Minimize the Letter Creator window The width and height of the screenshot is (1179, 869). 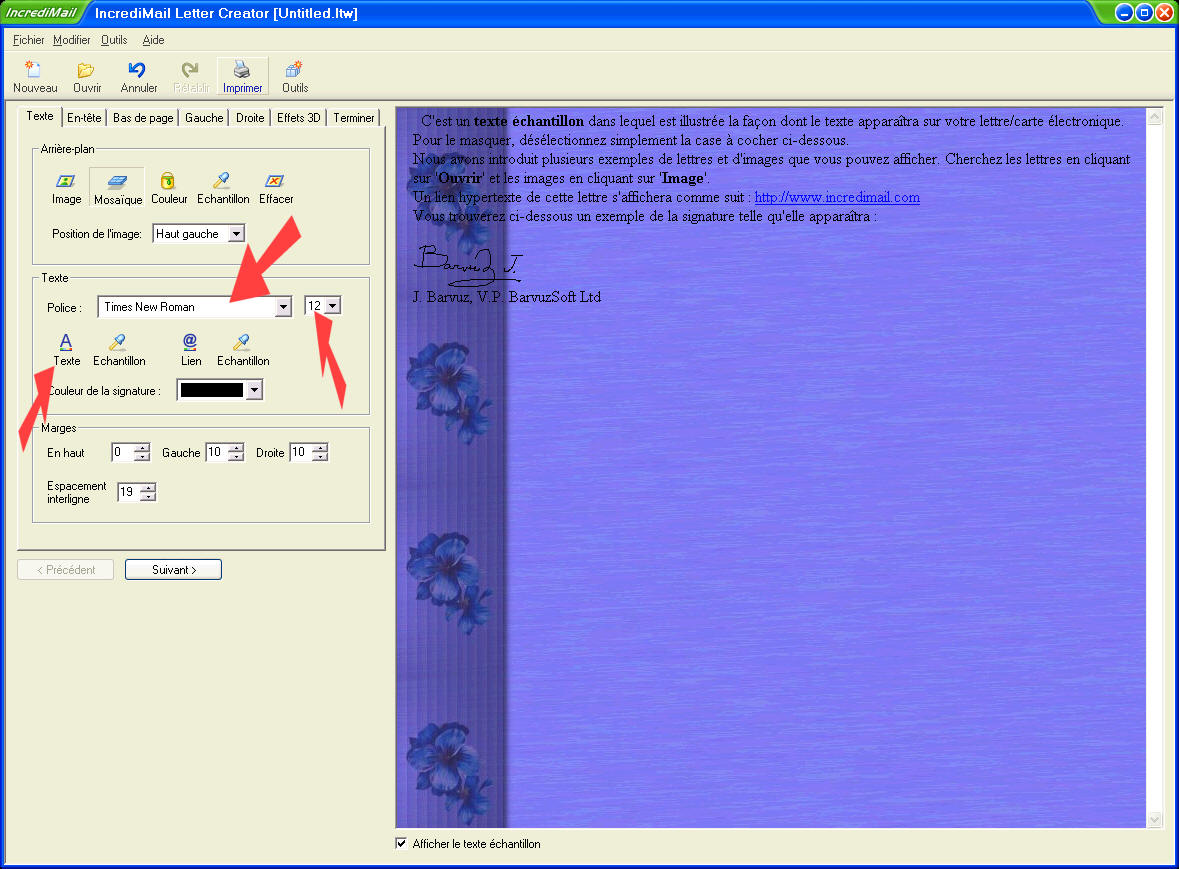click(1123, 13)
